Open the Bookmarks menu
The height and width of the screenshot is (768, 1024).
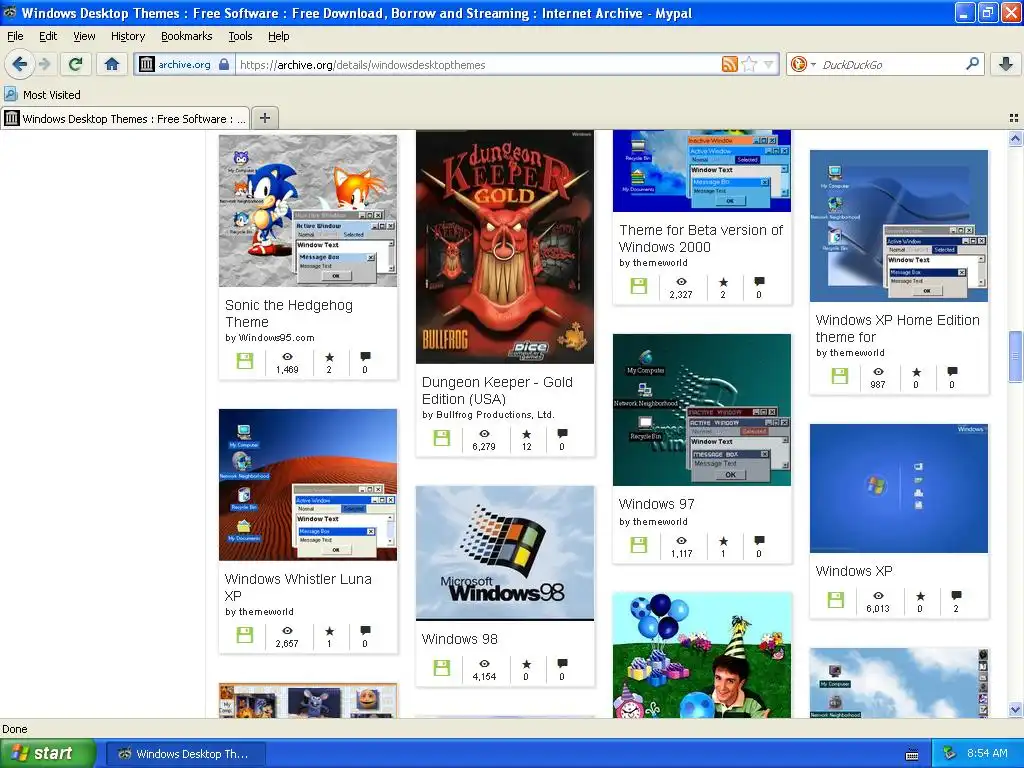pyautogui.click(x=187, y=36)
